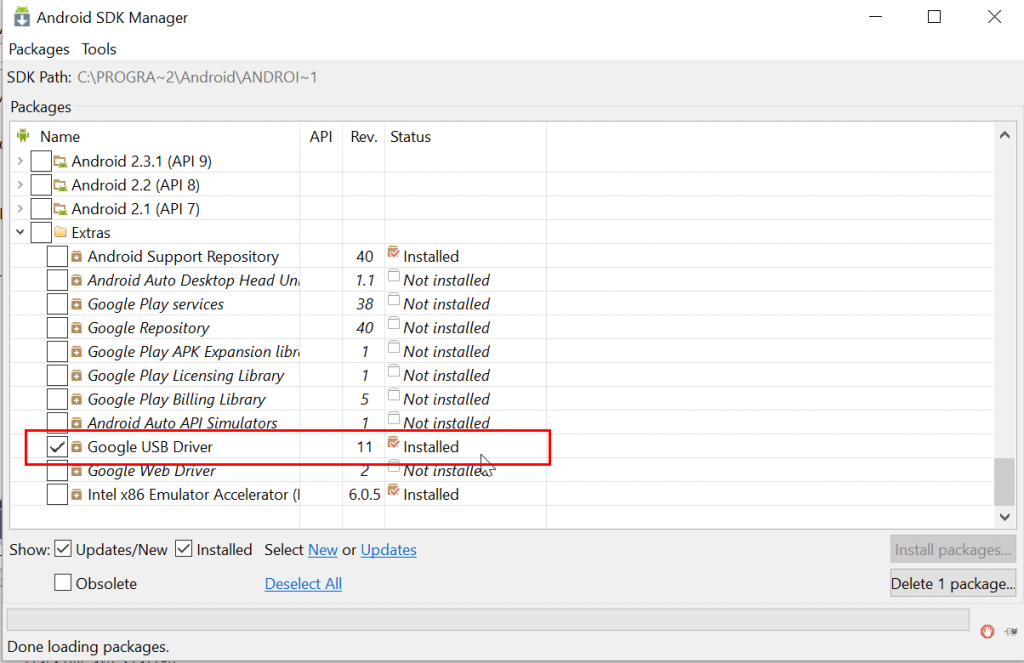The image size is (1024, 663).
Task: Click the Android robot icon in Name header
Action: coord(24,135)
